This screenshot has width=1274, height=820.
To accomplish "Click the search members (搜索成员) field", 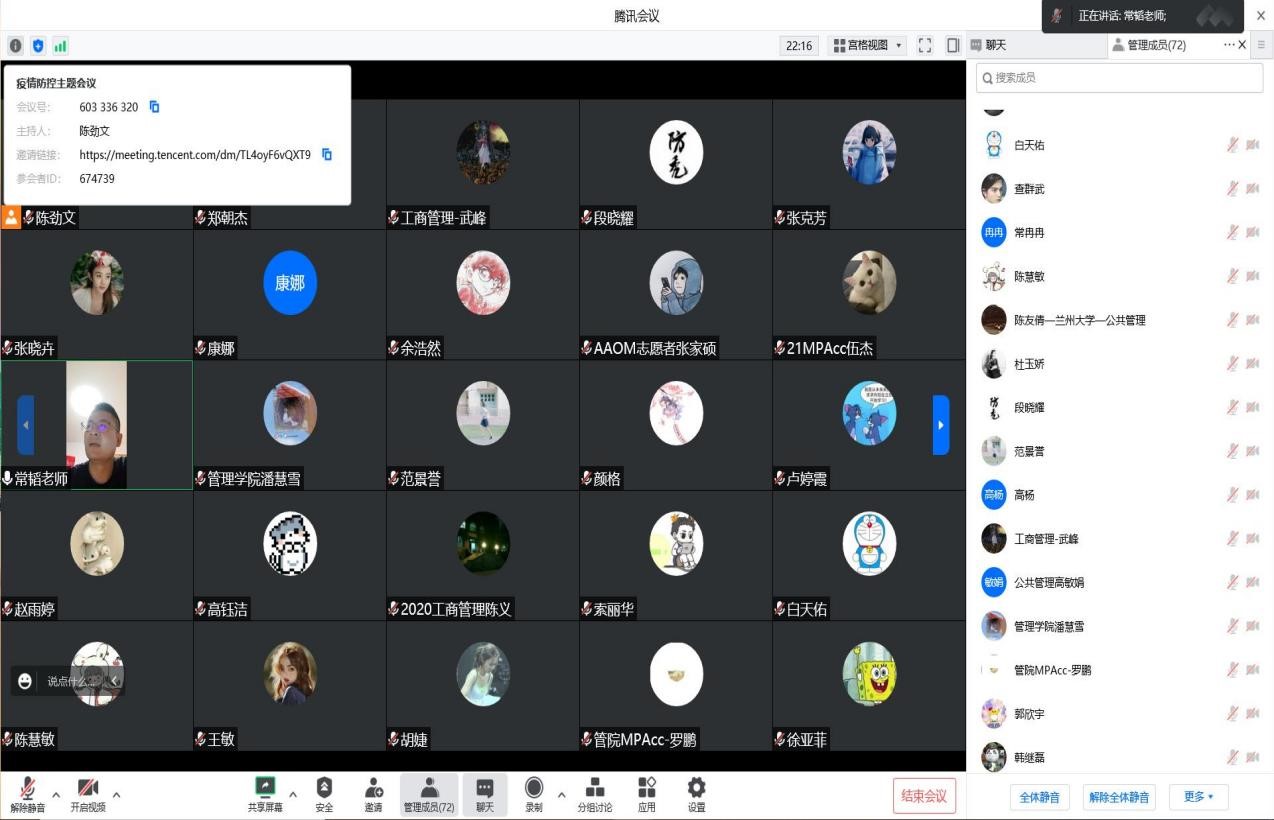I will pos(1120,78).
